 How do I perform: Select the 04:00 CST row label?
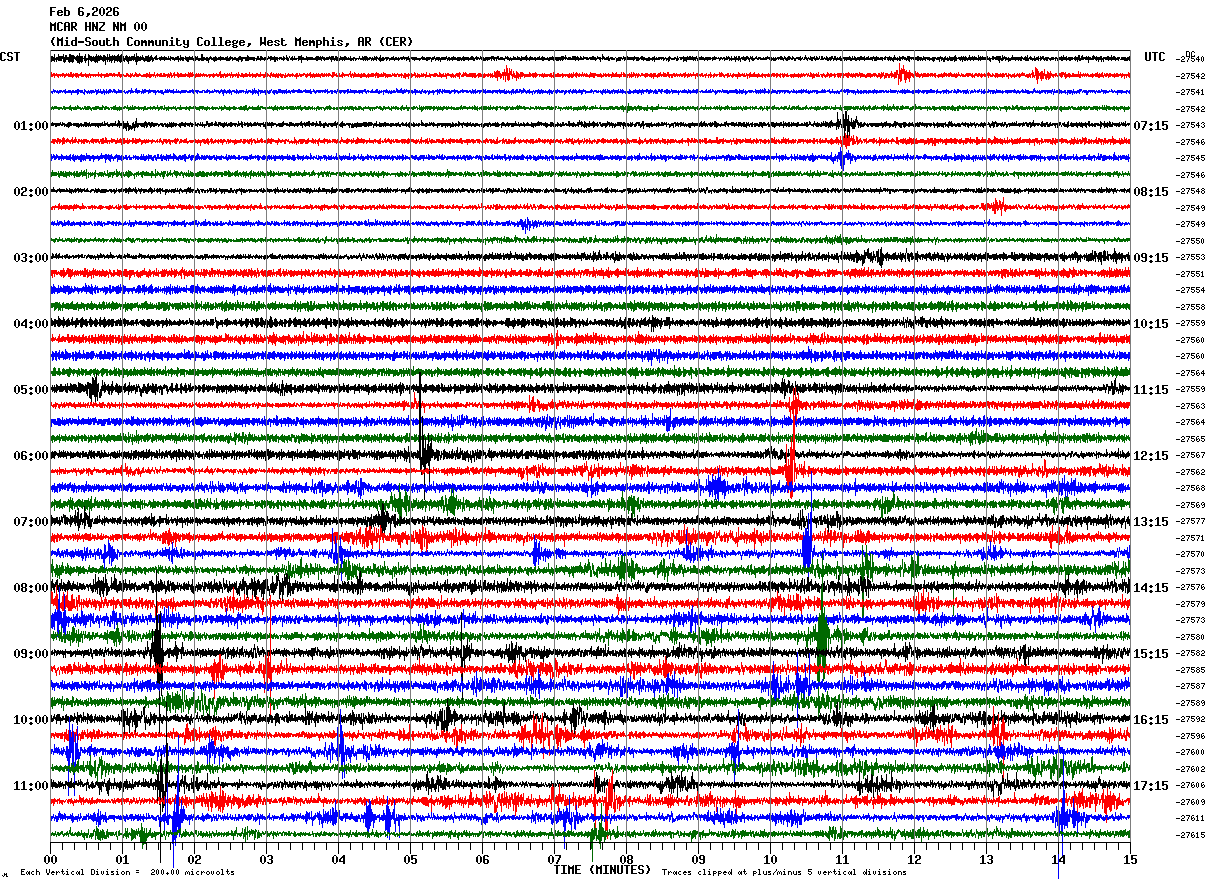coord(31,324)
